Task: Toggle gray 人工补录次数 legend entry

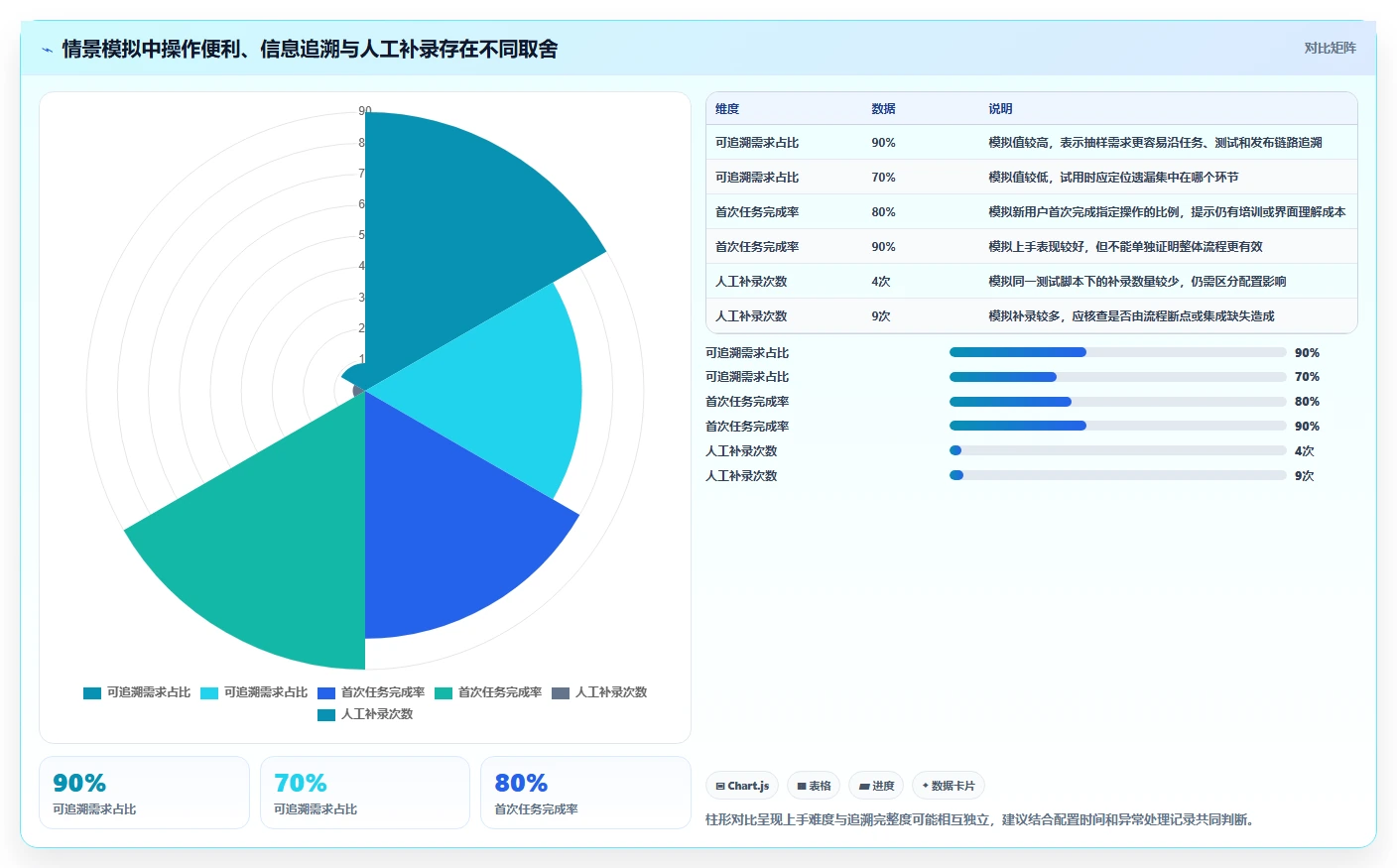Action: tap(599, 692)
